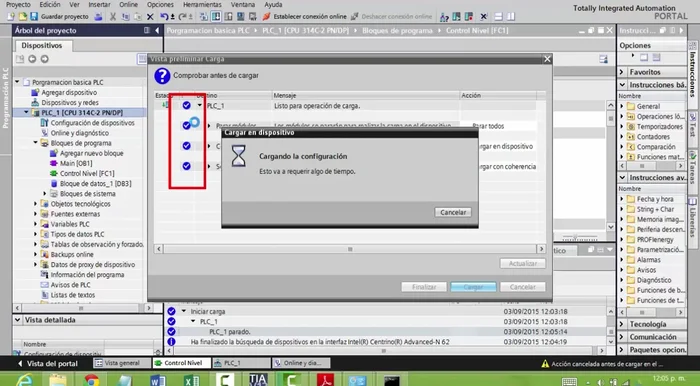Click the accessible devices toolbar icon
The height and width of the screenshot is (386, 700).
tap(444, 17)
